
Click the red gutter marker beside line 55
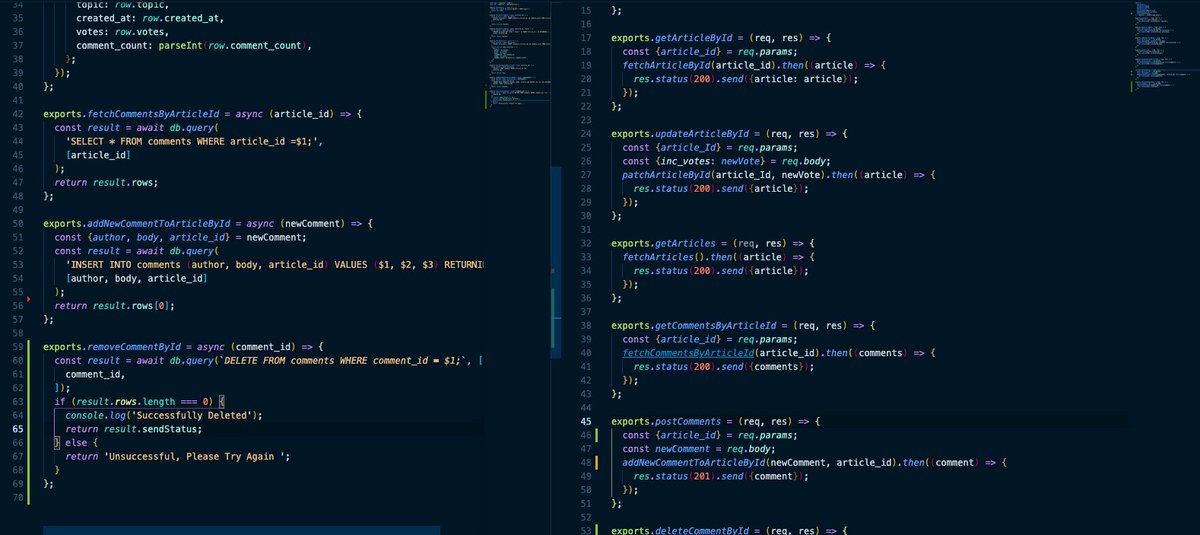[29, 298]
